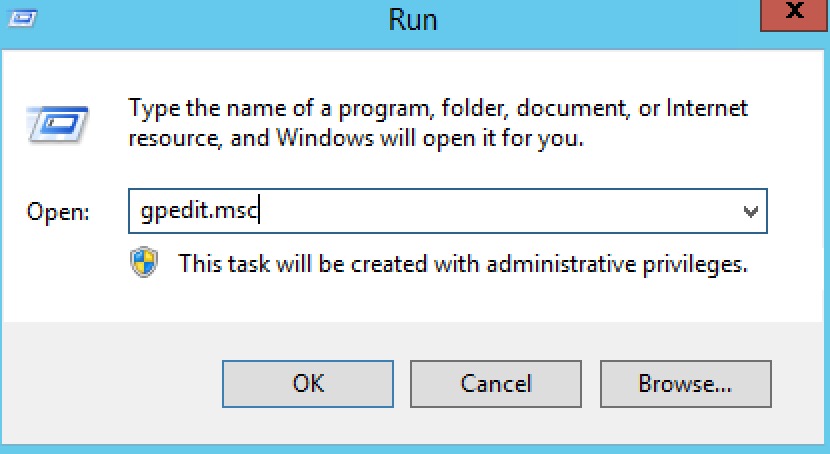
Task: Click the "Windows will open it for you" line
Action: click(x=356, y=137)
